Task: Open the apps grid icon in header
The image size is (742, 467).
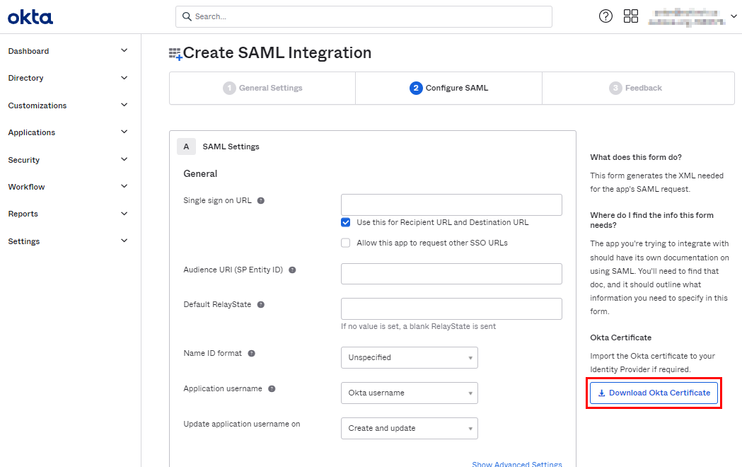Action: (x=631, y=17)
